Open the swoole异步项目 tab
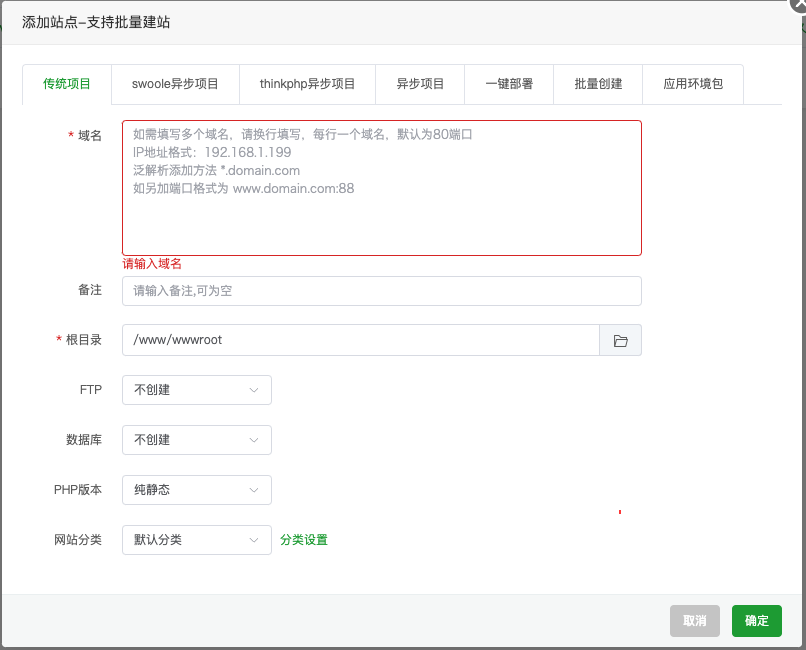This screenshot has width=806, height=650. tap(175, 84)
